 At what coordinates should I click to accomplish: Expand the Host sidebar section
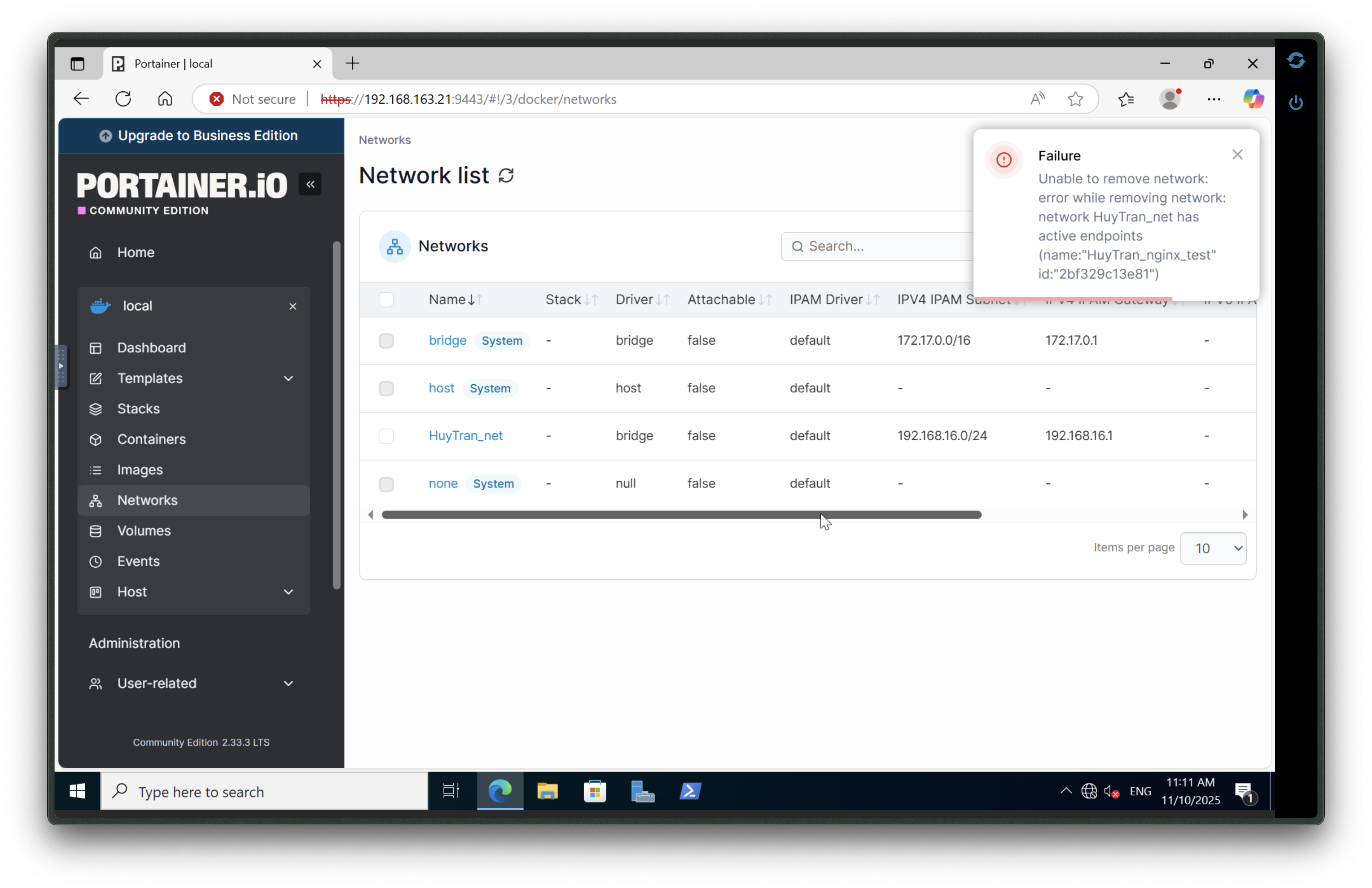pyautogui.click(x=288, y=592)
